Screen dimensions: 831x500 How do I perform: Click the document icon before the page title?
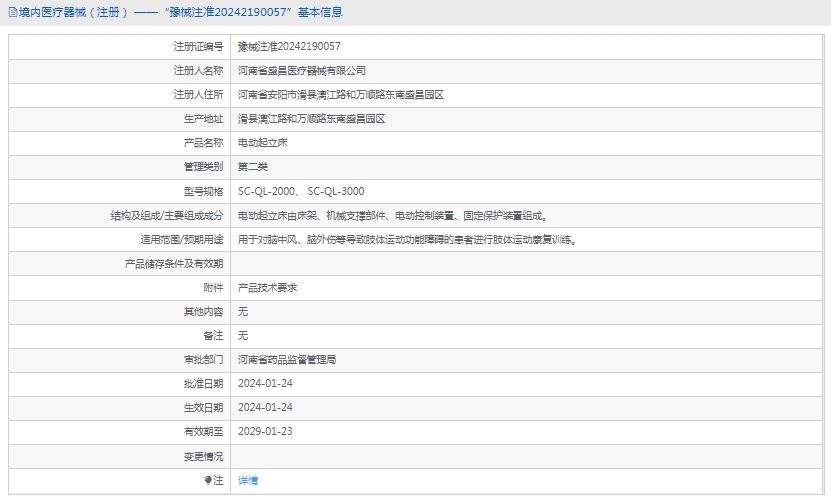[12, 13]
